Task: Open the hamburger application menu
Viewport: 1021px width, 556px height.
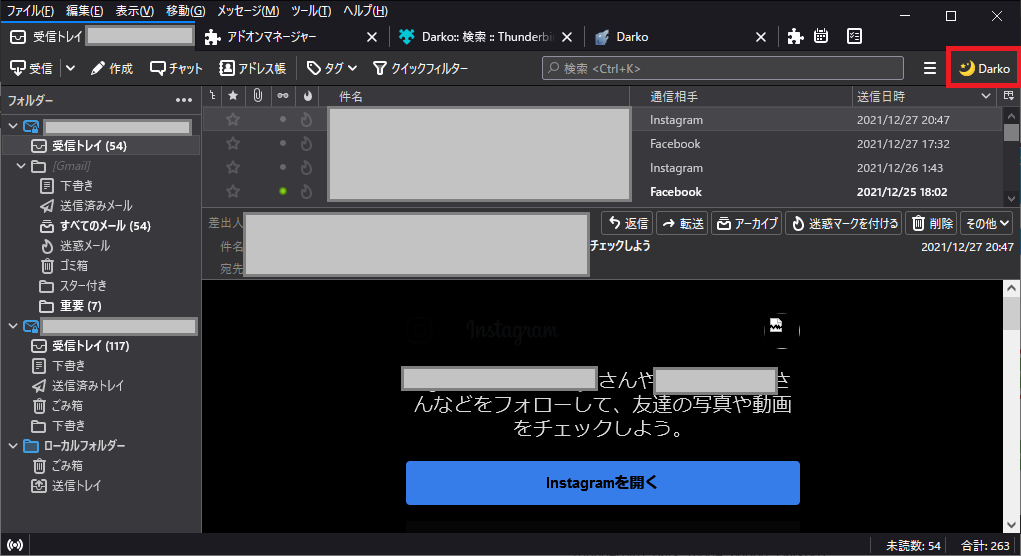Action: [x=929, y=68]
